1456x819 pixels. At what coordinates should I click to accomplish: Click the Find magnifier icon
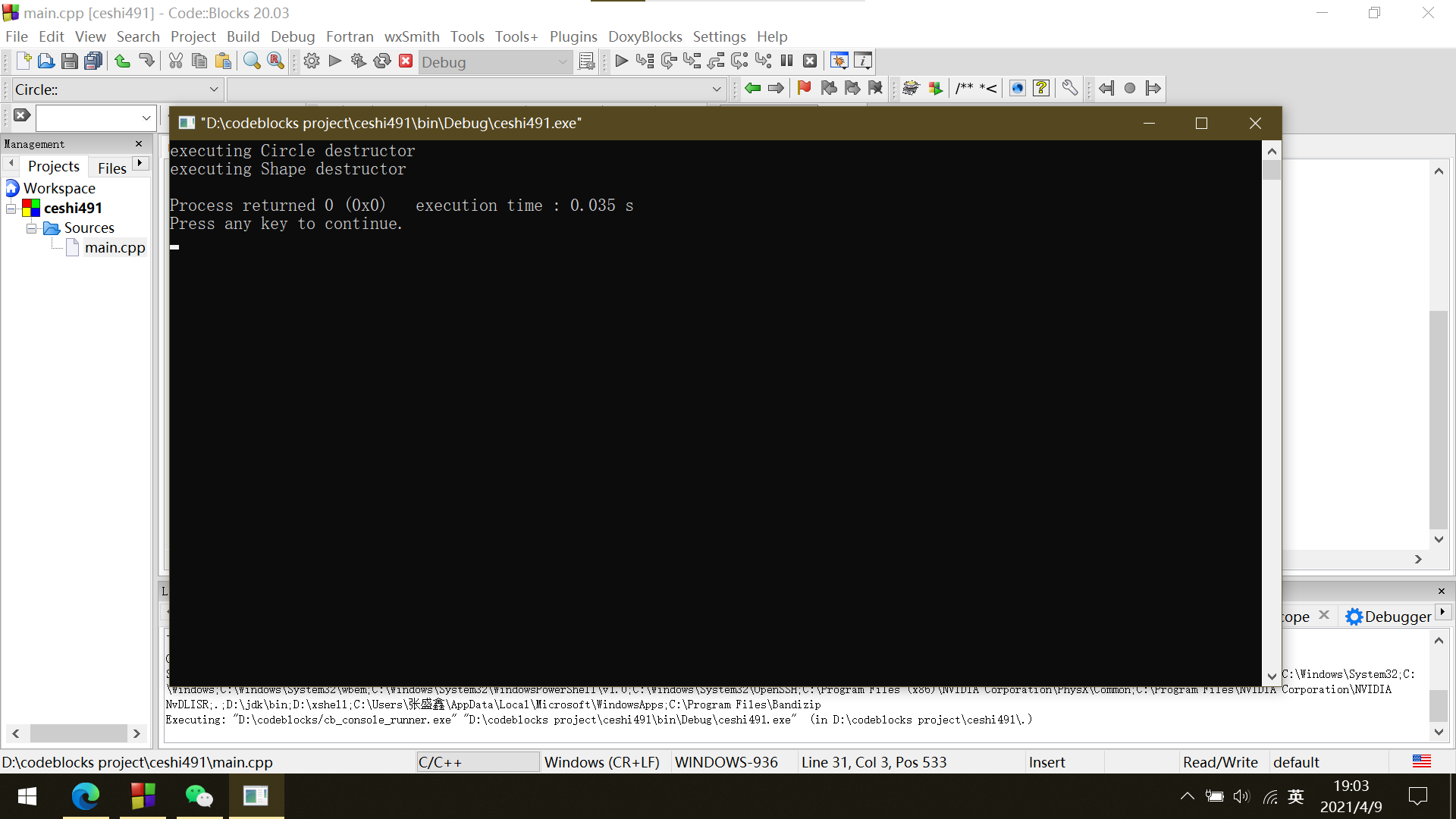point(252,61)
